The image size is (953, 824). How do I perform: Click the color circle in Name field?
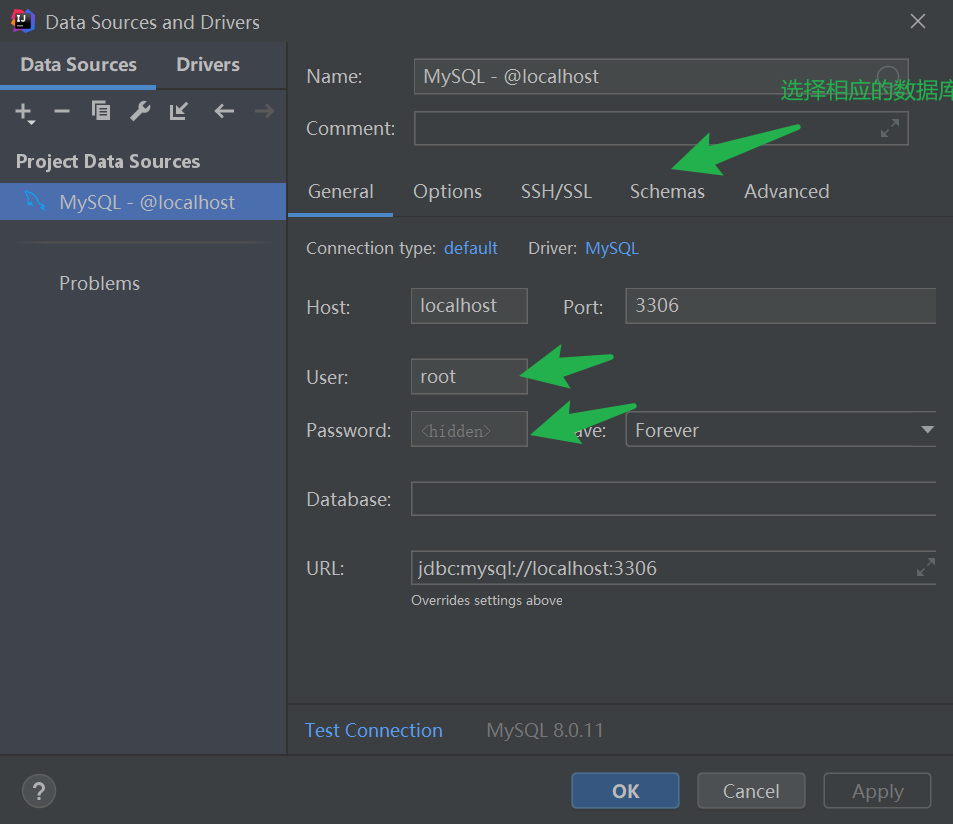pos(888,77)
